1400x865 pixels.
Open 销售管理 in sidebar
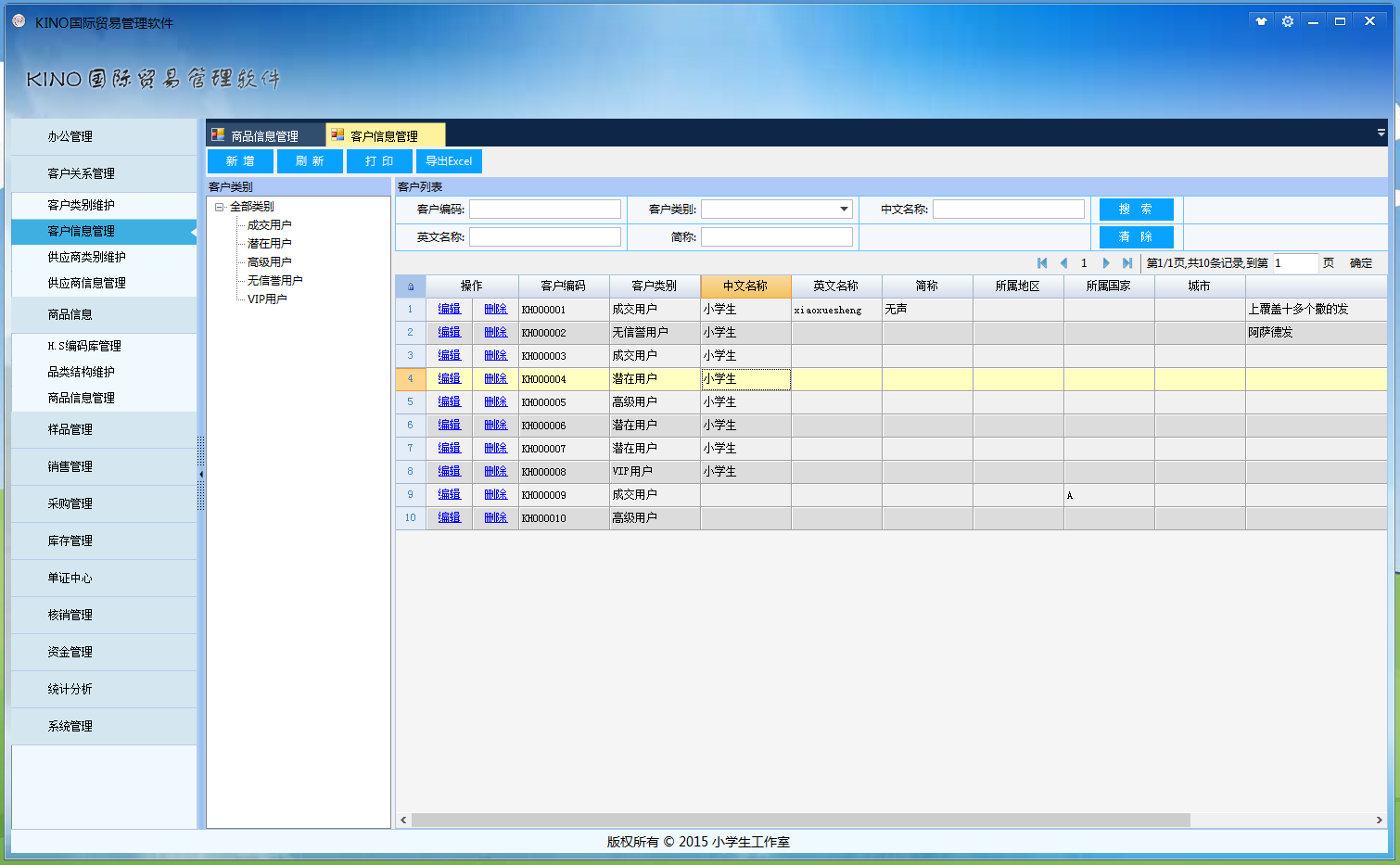[x=104, y=466]
